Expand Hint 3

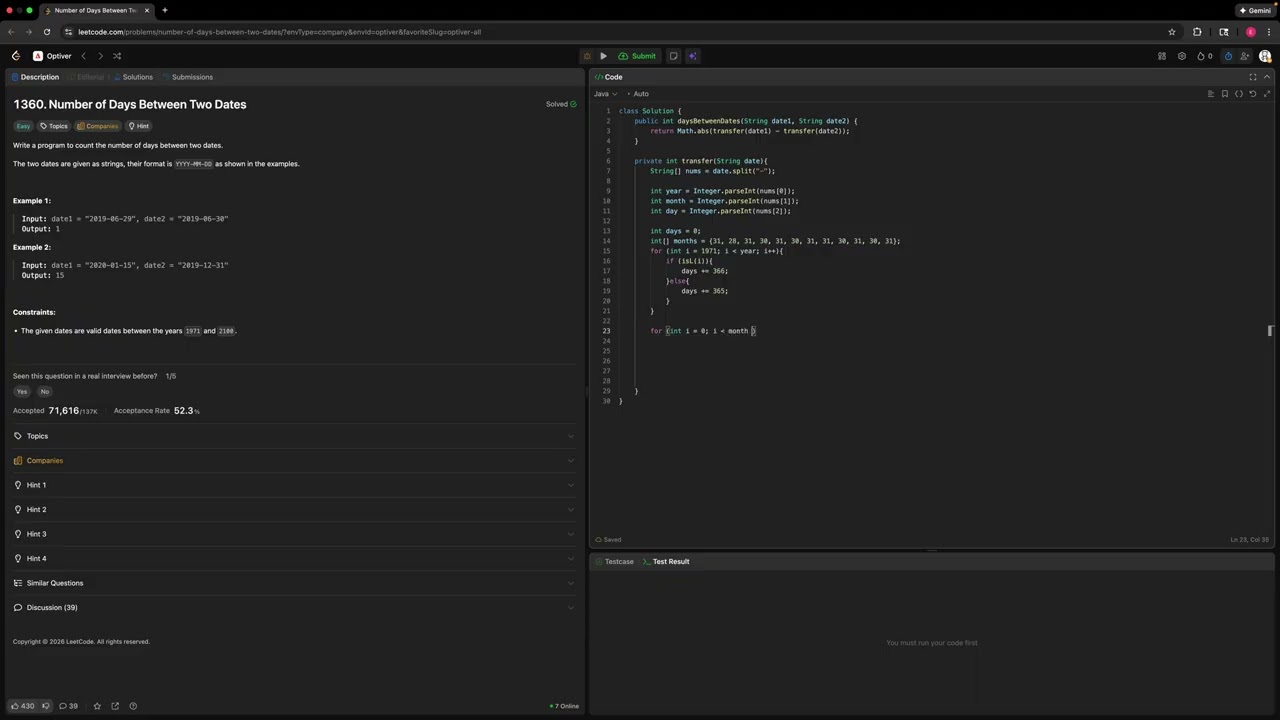point(294,534)
